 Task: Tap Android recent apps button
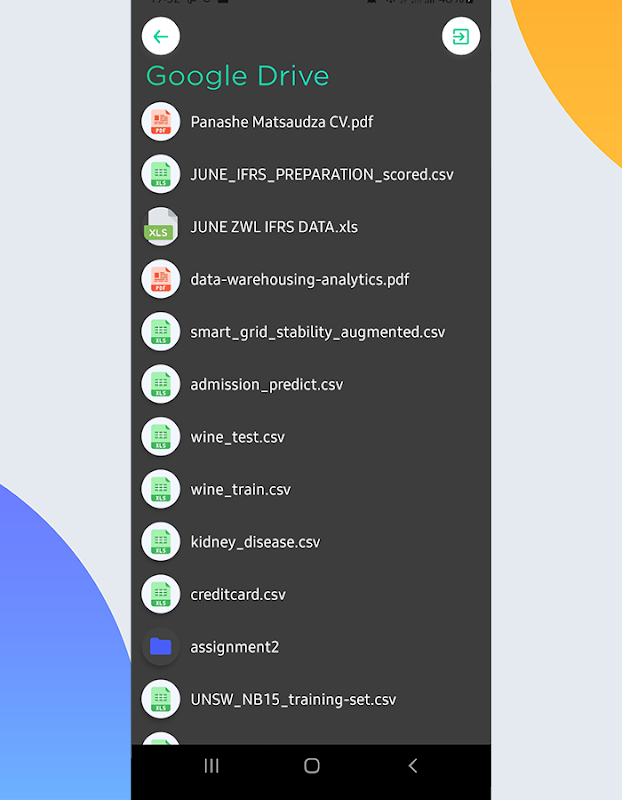click(x=212, y=765)
